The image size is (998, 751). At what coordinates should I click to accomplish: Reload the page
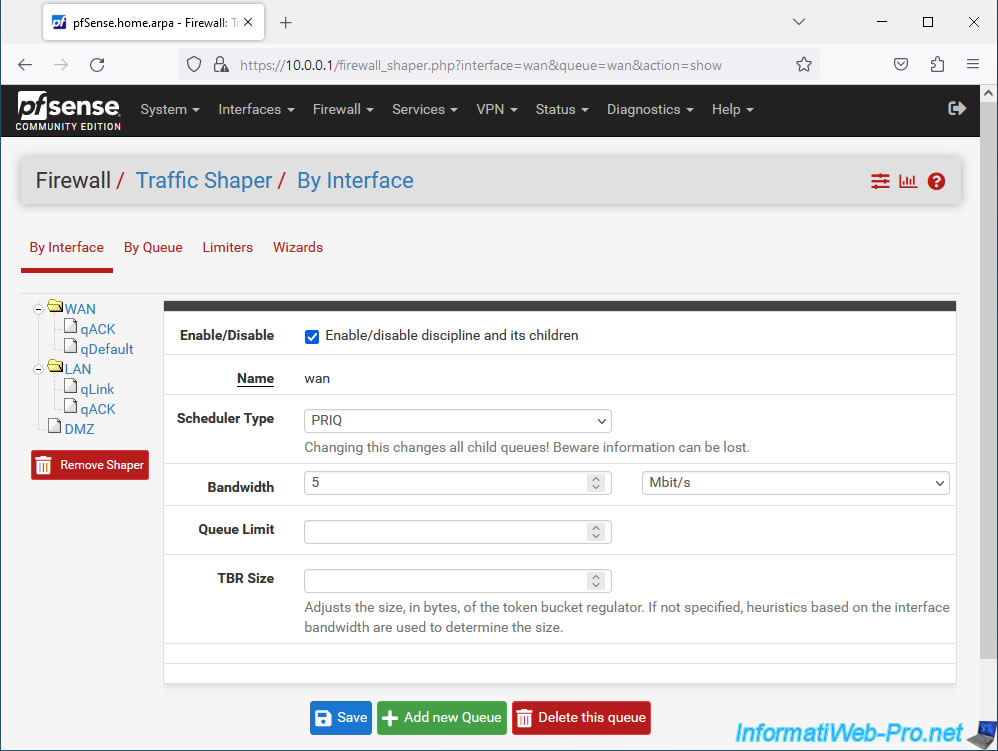97,65
